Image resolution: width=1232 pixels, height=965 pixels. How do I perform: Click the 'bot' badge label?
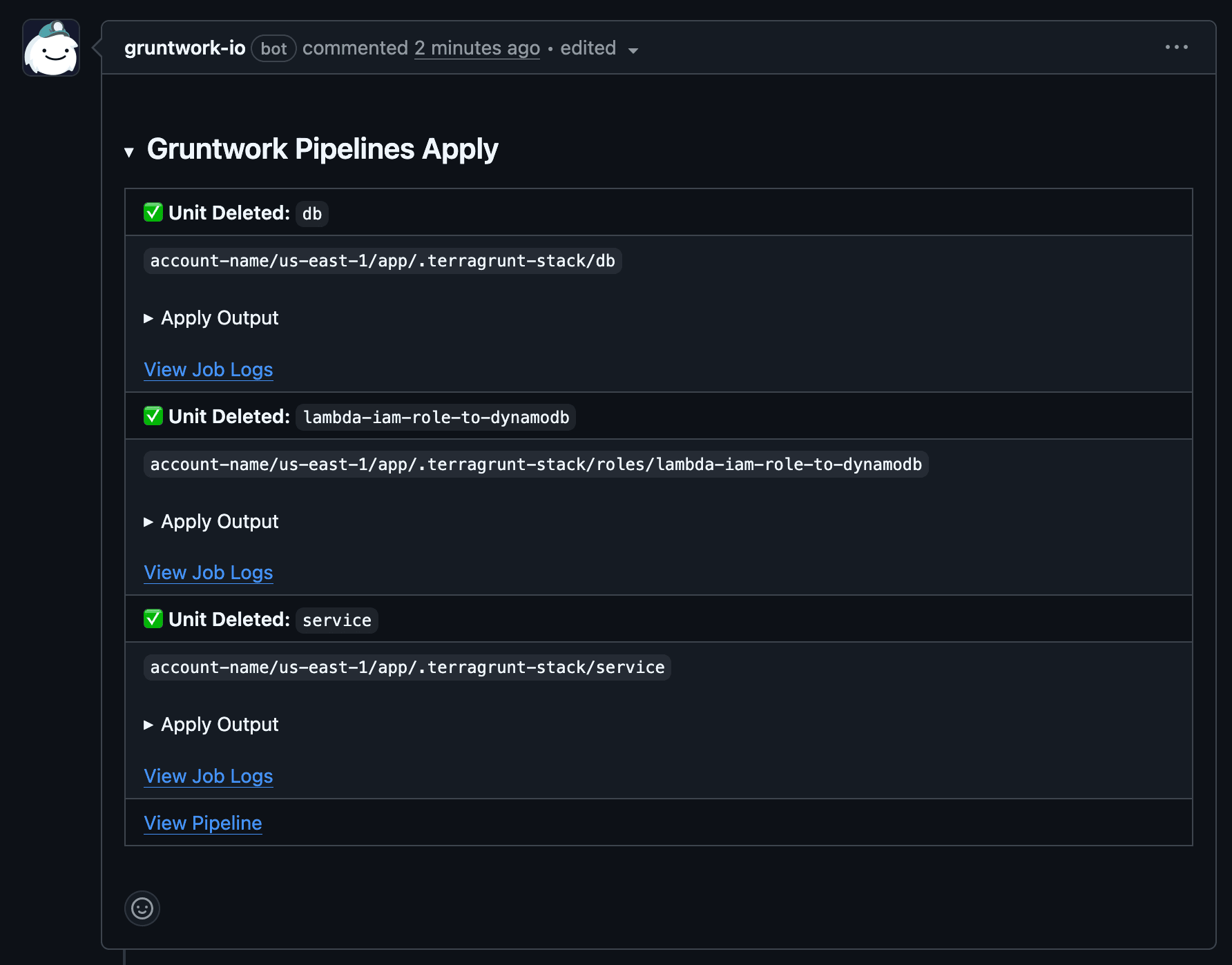click(x=273, y=48)
